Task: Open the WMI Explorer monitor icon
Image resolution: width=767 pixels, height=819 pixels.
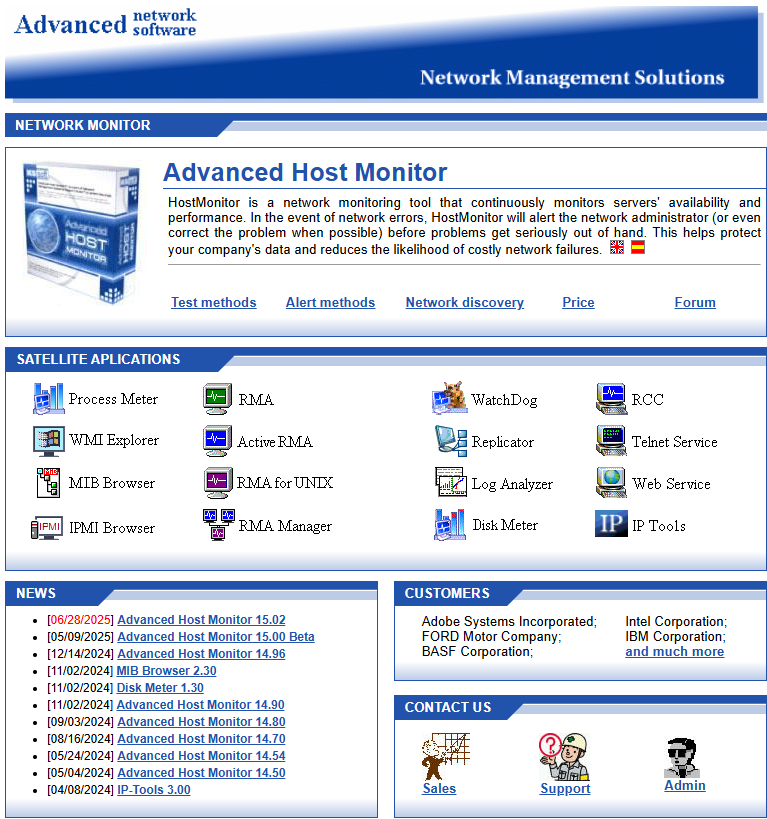Action: (x=48, y=440)
